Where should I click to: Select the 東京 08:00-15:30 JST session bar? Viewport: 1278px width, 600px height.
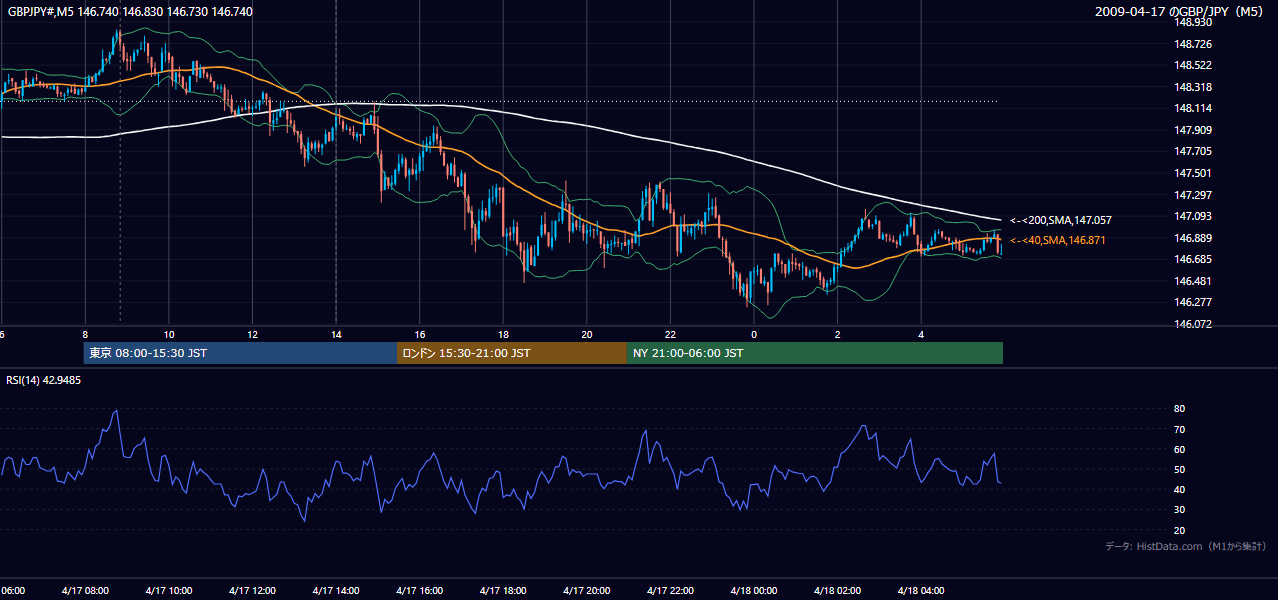241,353
